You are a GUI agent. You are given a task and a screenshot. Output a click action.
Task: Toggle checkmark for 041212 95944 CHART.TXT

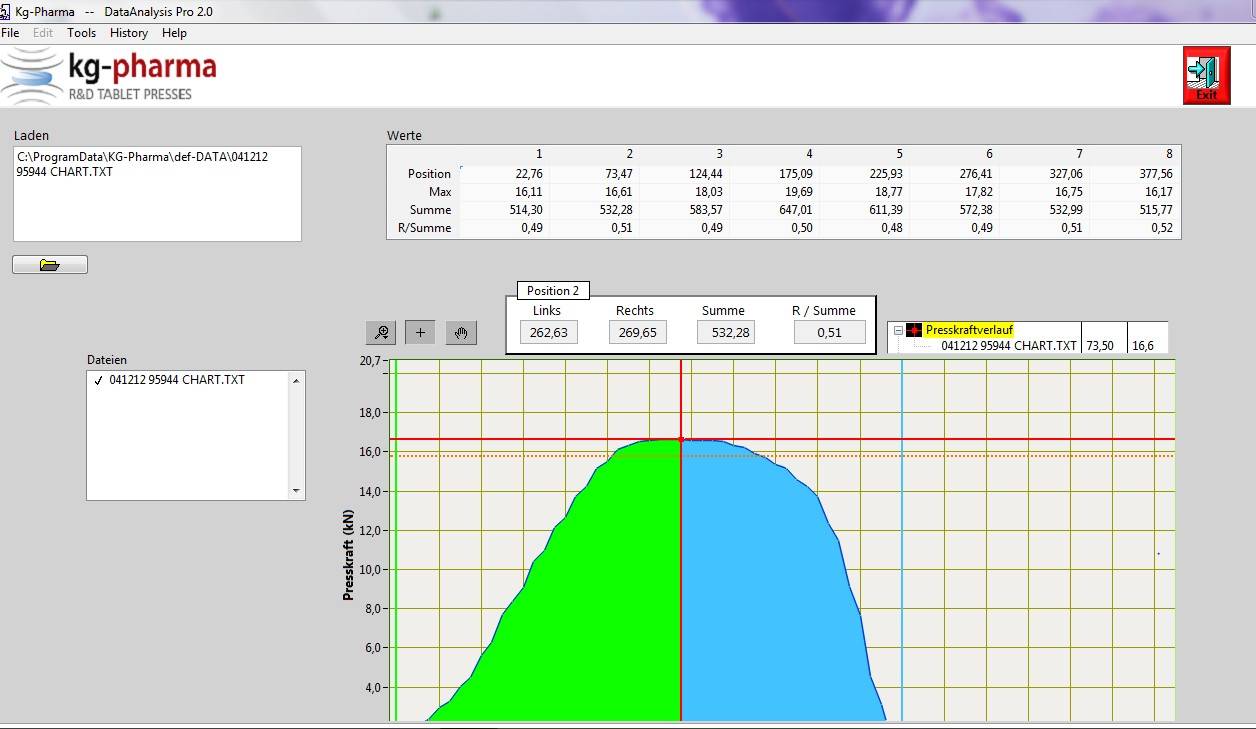point(98,380)
